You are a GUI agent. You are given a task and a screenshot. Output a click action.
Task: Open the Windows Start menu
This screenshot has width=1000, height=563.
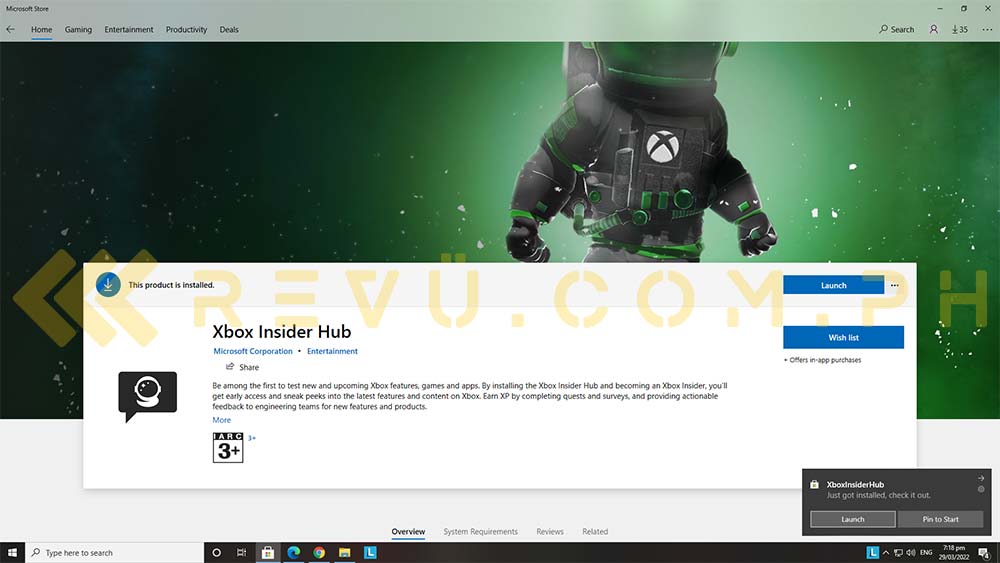[x=12, y=553]
